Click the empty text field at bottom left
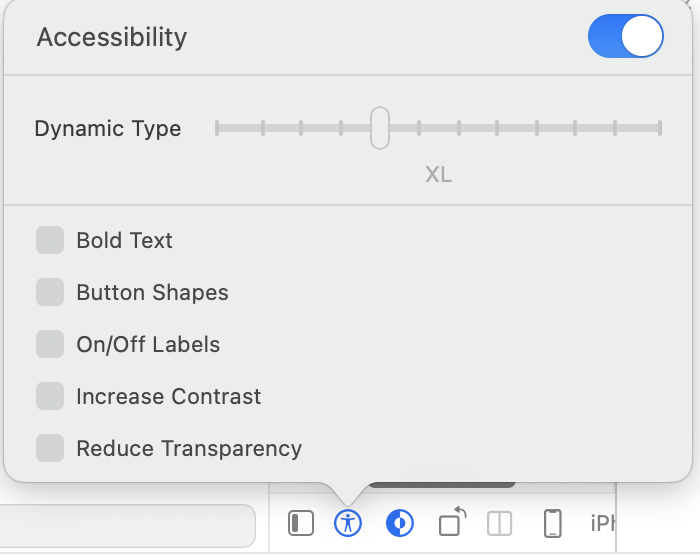Screen dimensions: 700x560 tap(127, 526)
